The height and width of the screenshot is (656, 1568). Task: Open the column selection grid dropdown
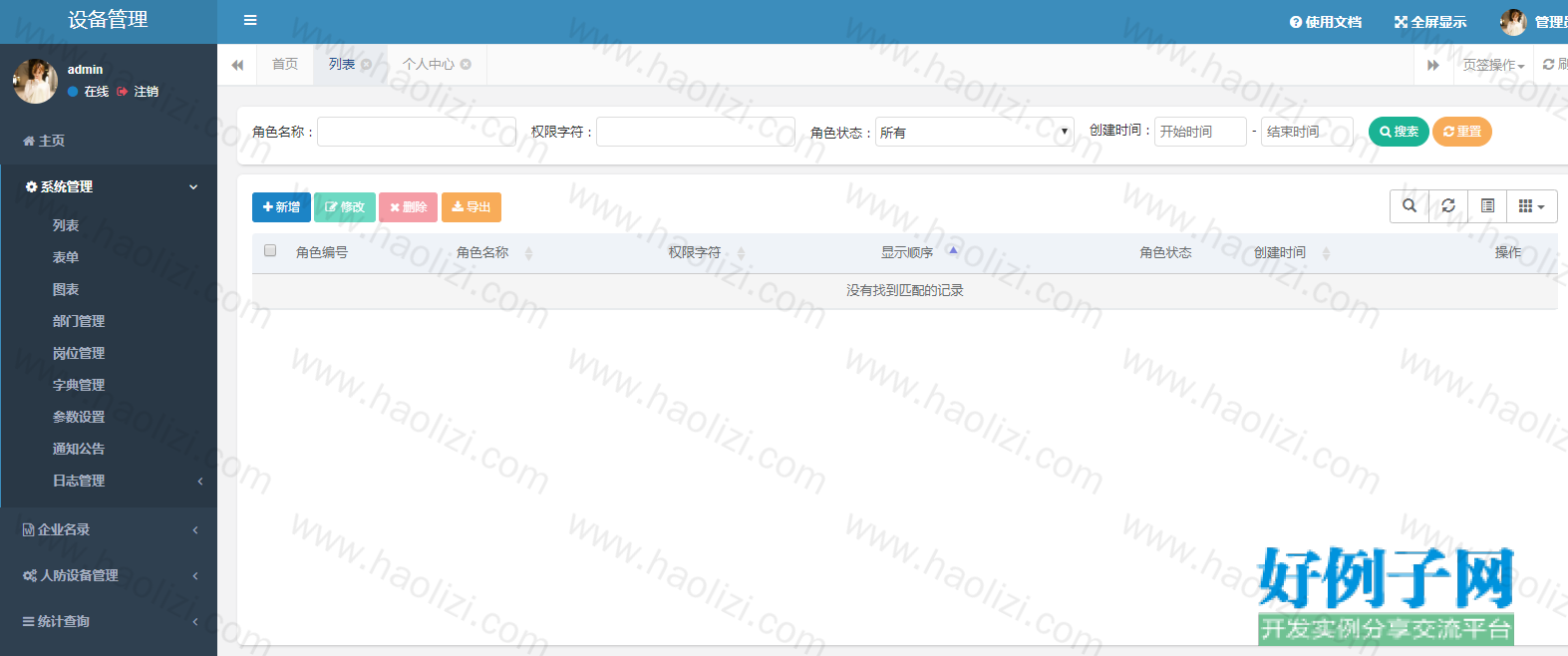1532,206
